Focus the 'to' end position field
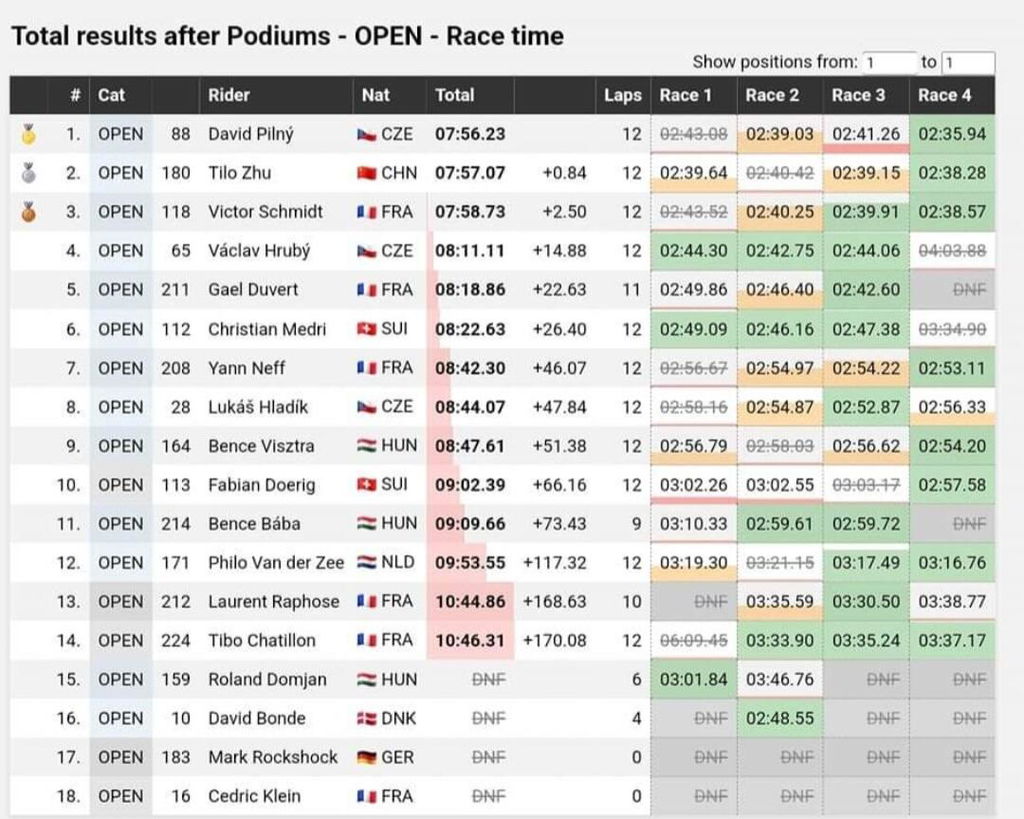Image resolution: width=1024 pixels, height=819 pixels. click(968, 63)
